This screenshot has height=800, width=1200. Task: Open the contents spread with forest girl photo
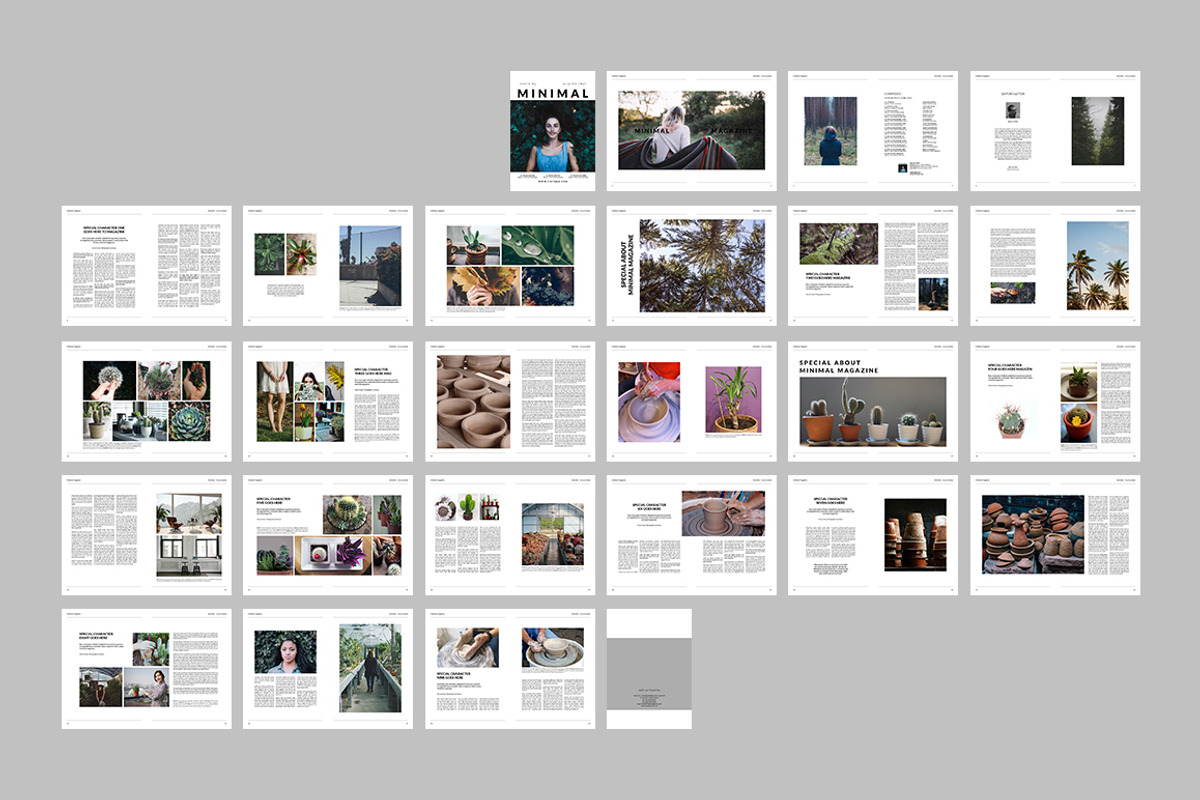(873, 130)
